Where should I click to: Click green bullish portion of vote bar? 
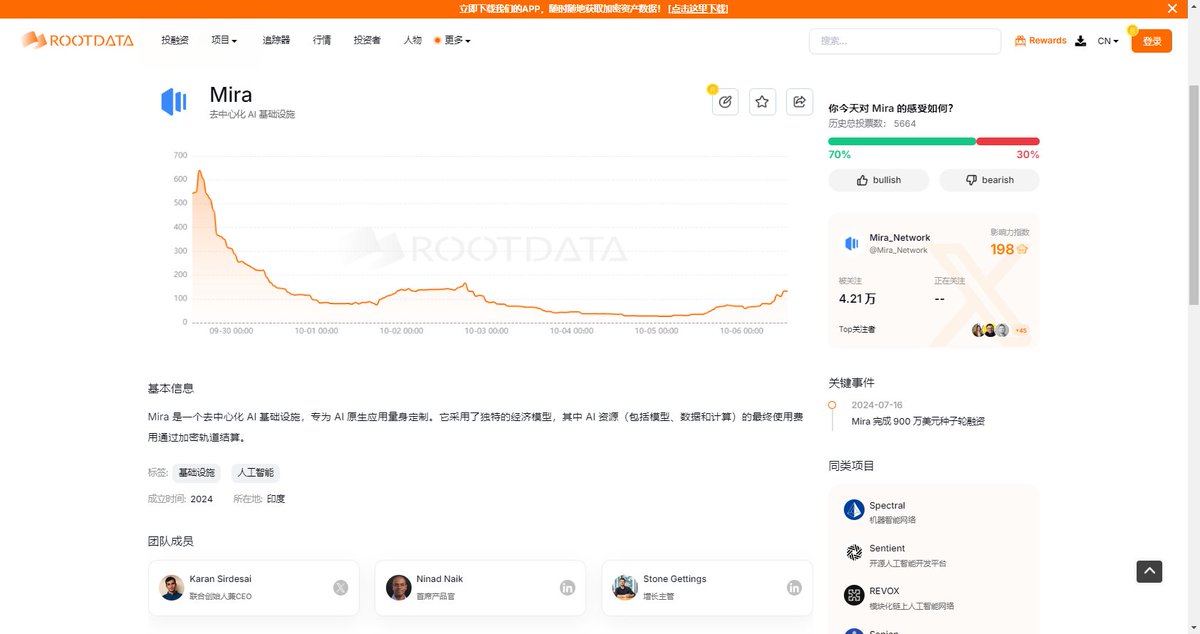tap(901, 142)
